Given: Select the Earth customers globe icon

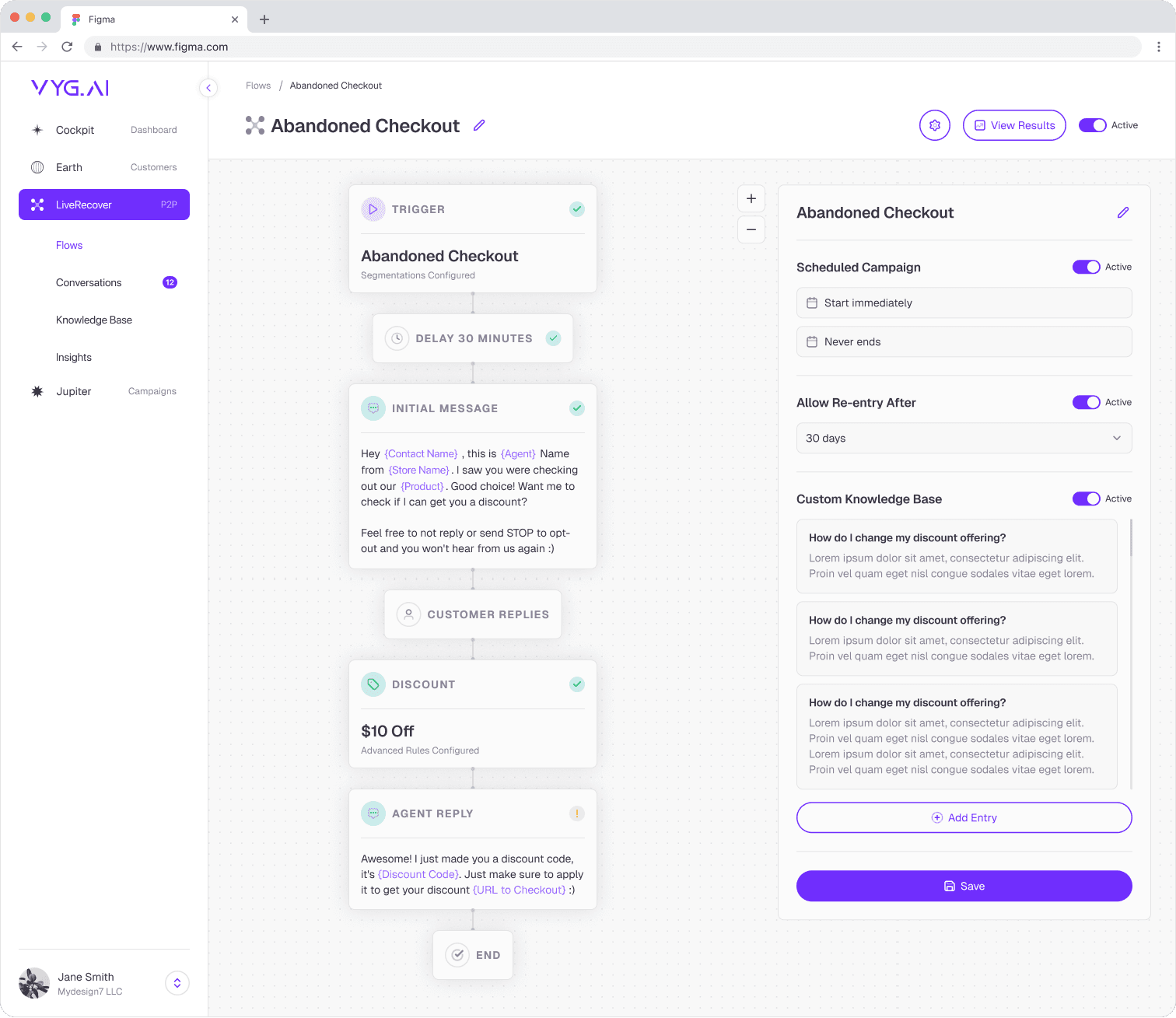Looking at the screenshot, I should 37,167.
